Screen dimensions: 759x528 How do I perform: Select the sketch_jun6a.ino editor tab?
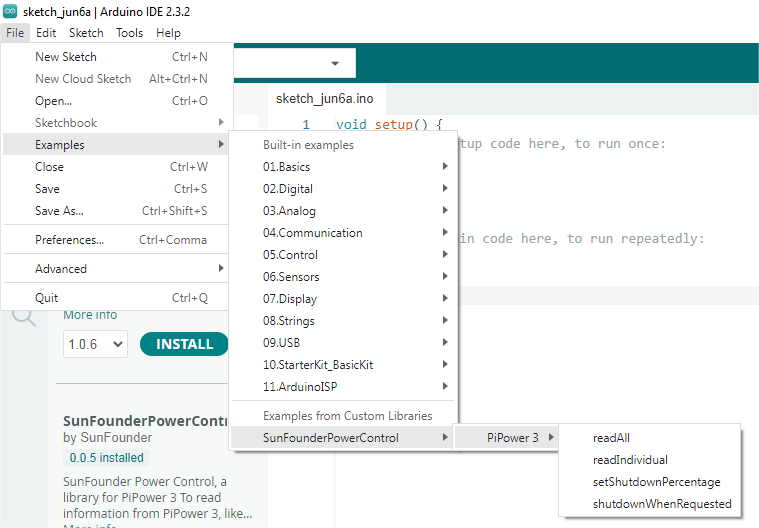tap(325, 99)
